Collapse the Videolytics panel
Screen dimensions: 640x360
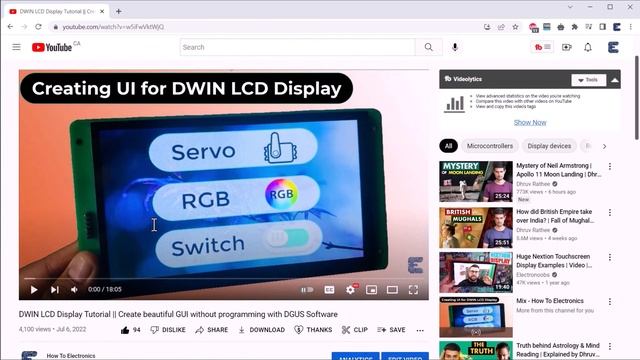coord(615,80)
